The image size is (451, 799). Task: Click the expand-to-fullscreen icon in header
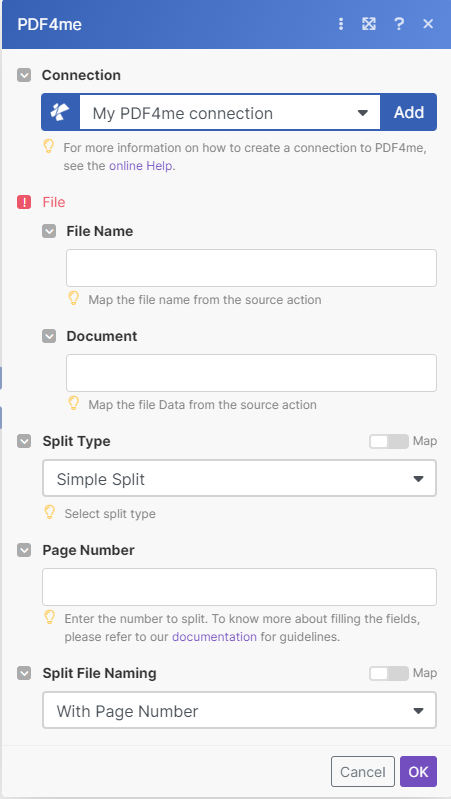[369, 24]
